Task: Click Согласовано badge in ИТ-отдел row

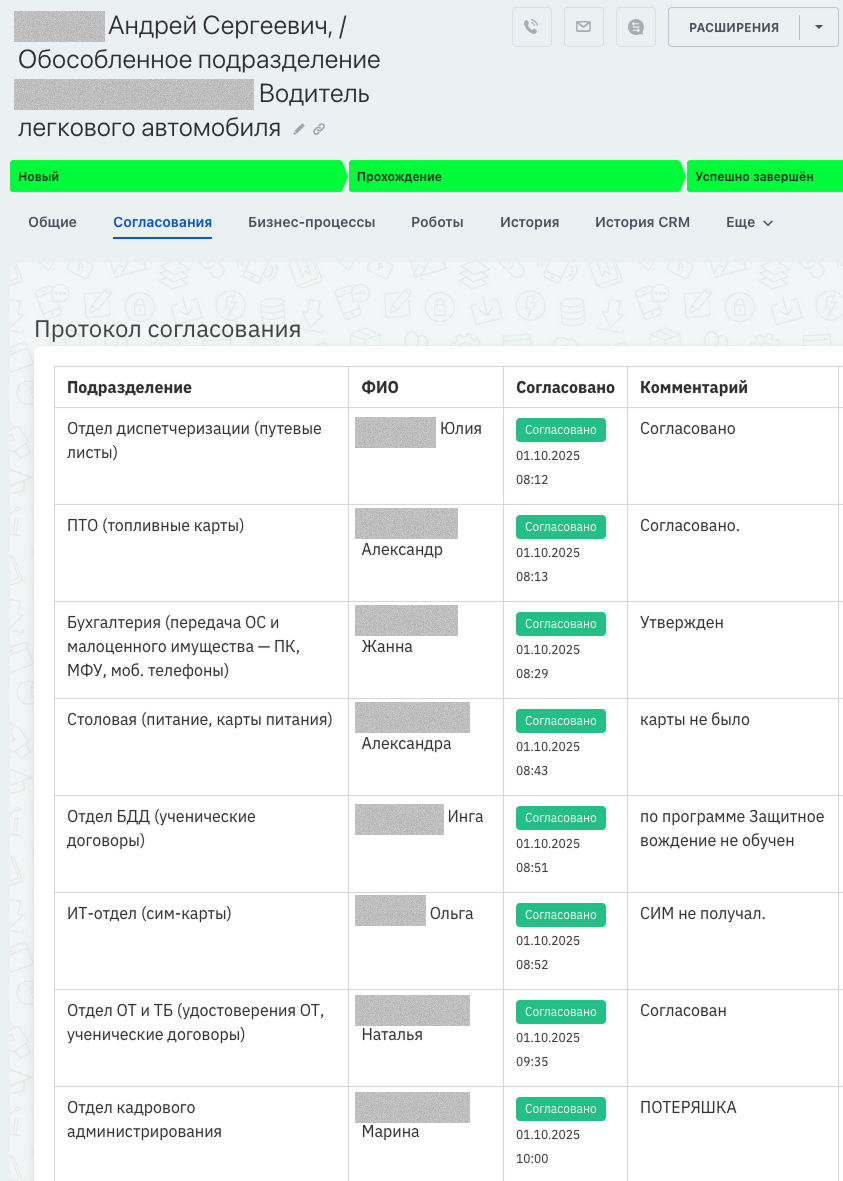Action: (561, 915)
